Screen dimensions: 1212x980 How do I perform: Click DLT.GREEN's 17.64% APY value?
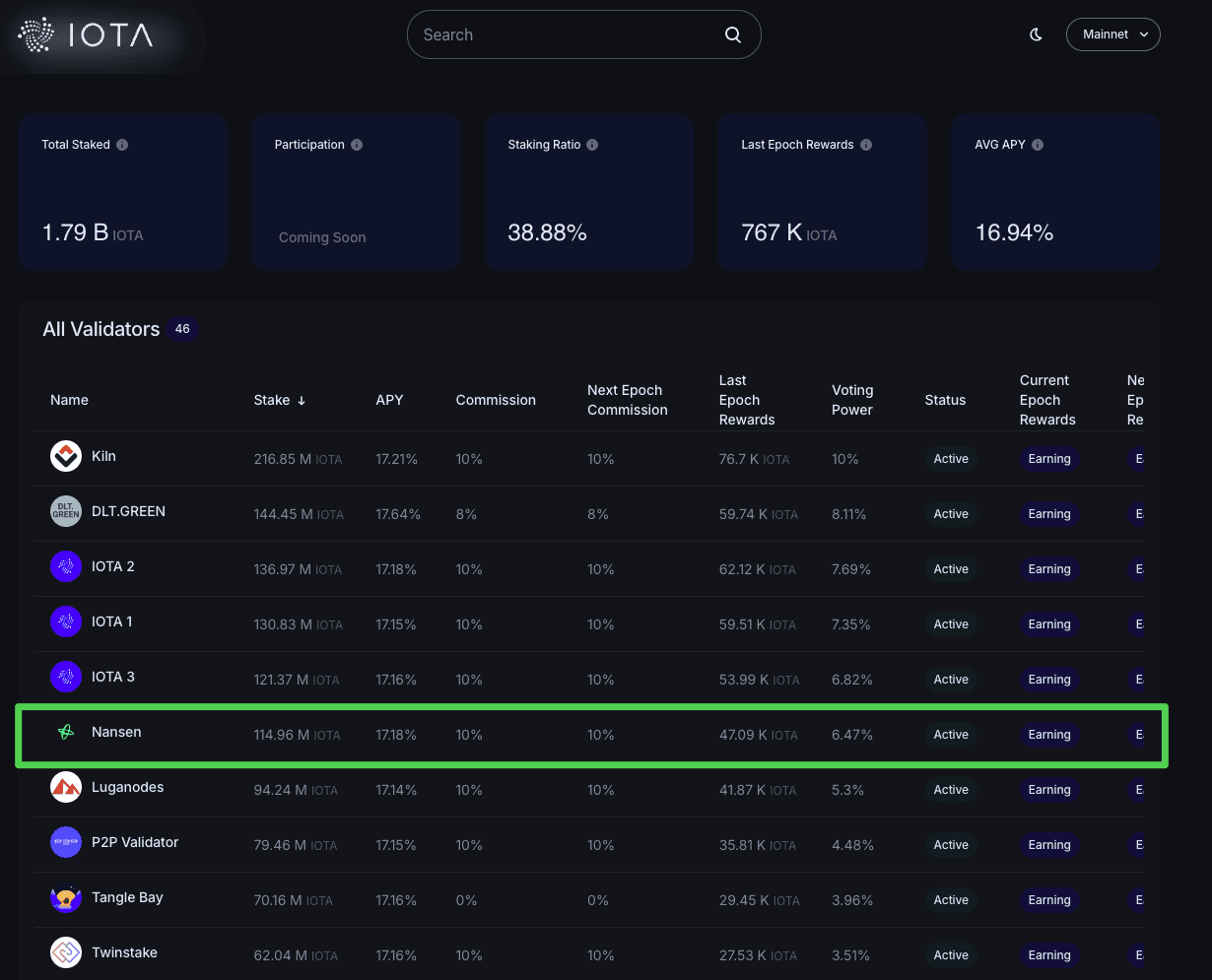click(398, 514)
